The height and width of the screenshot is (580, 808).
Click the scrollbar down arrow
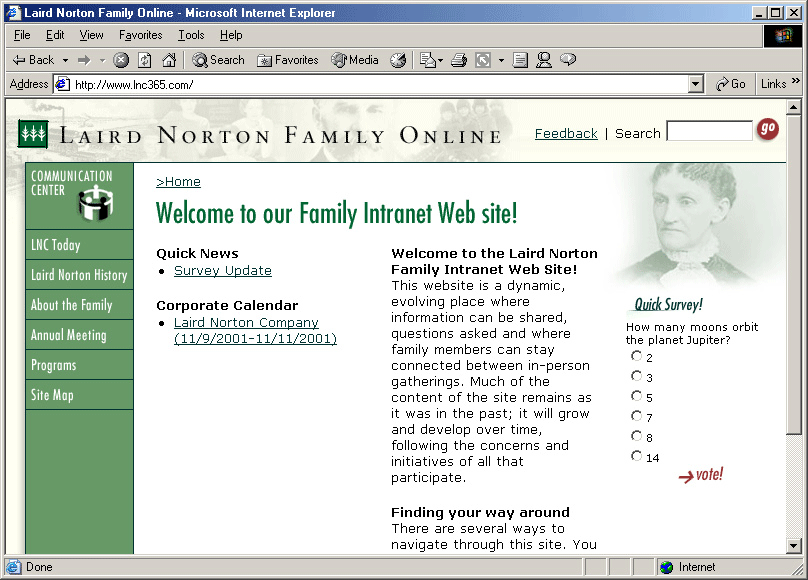click(793, 545)
